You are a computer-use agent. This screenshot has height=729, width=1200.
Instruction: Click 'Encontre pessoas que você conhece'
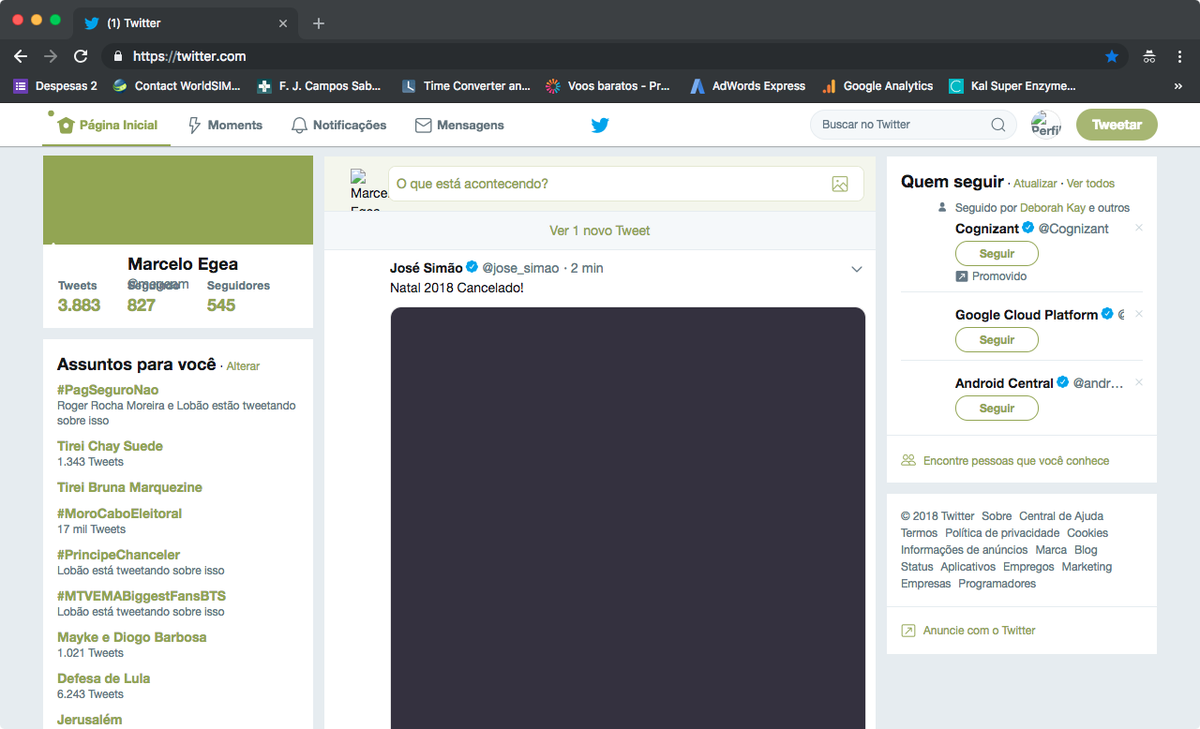point(1016,461)
